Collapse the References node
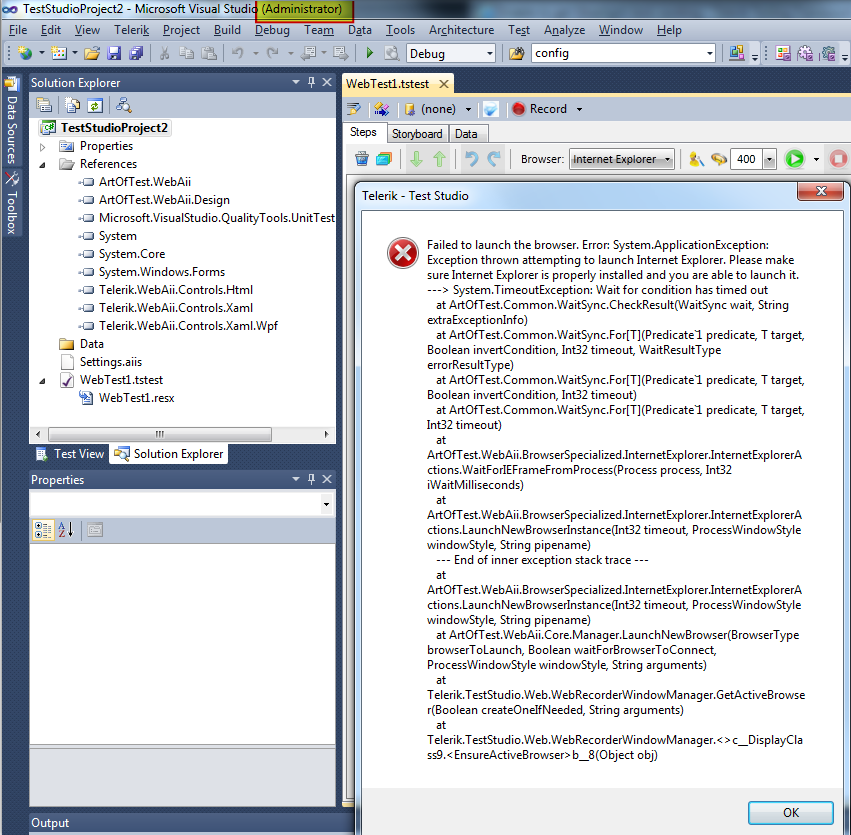 43,164
